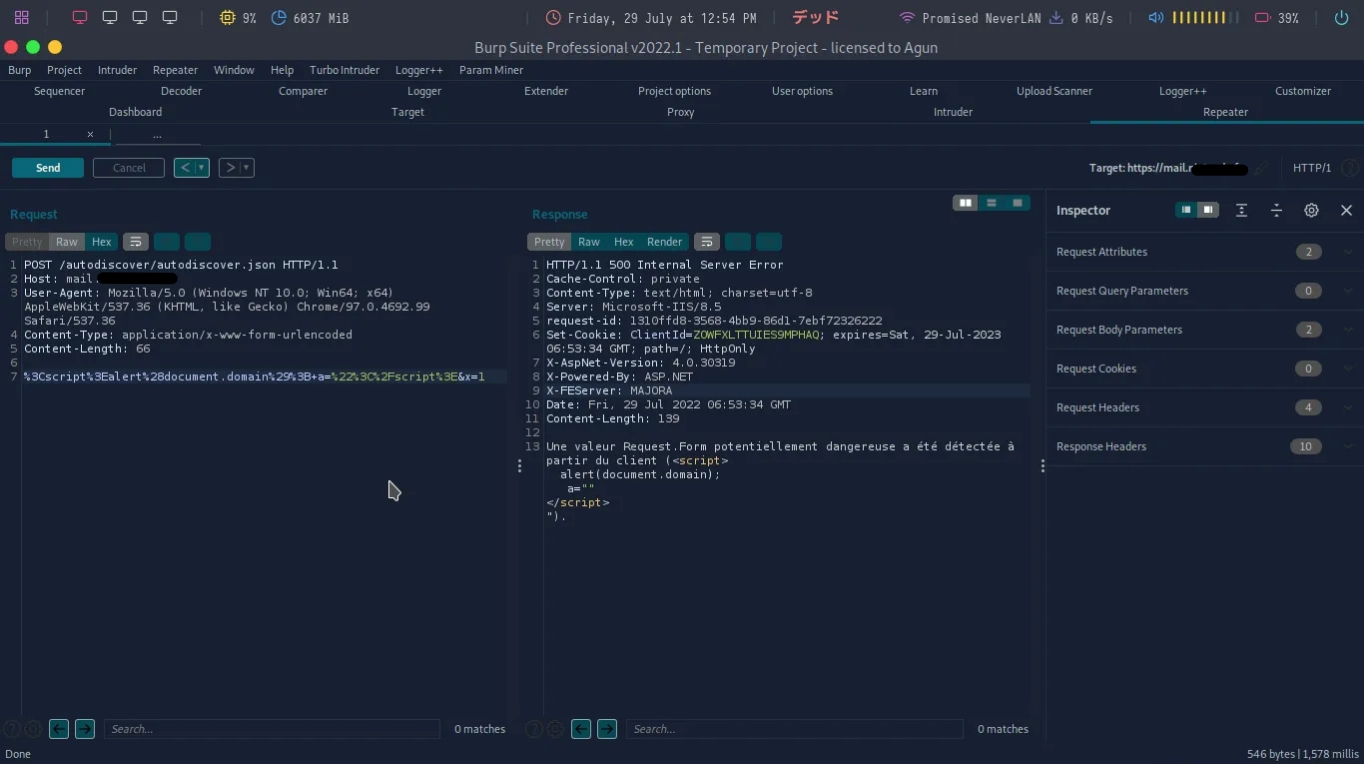The image size is (1364, 764).
Task: Select combined tabbed request/response layout
Action: [x=1017, y=203]
